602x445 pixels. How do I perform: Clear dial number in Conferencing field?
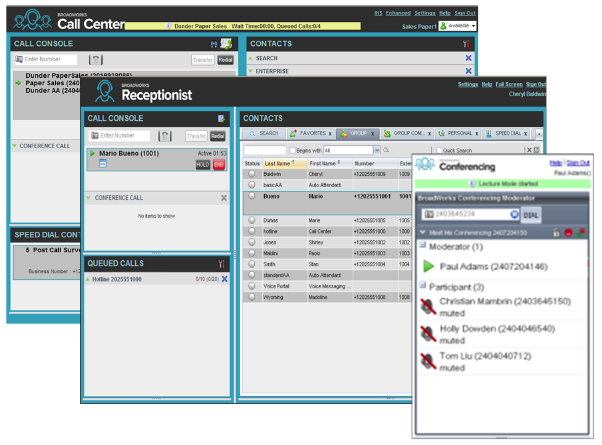click(x=513, y=213)
